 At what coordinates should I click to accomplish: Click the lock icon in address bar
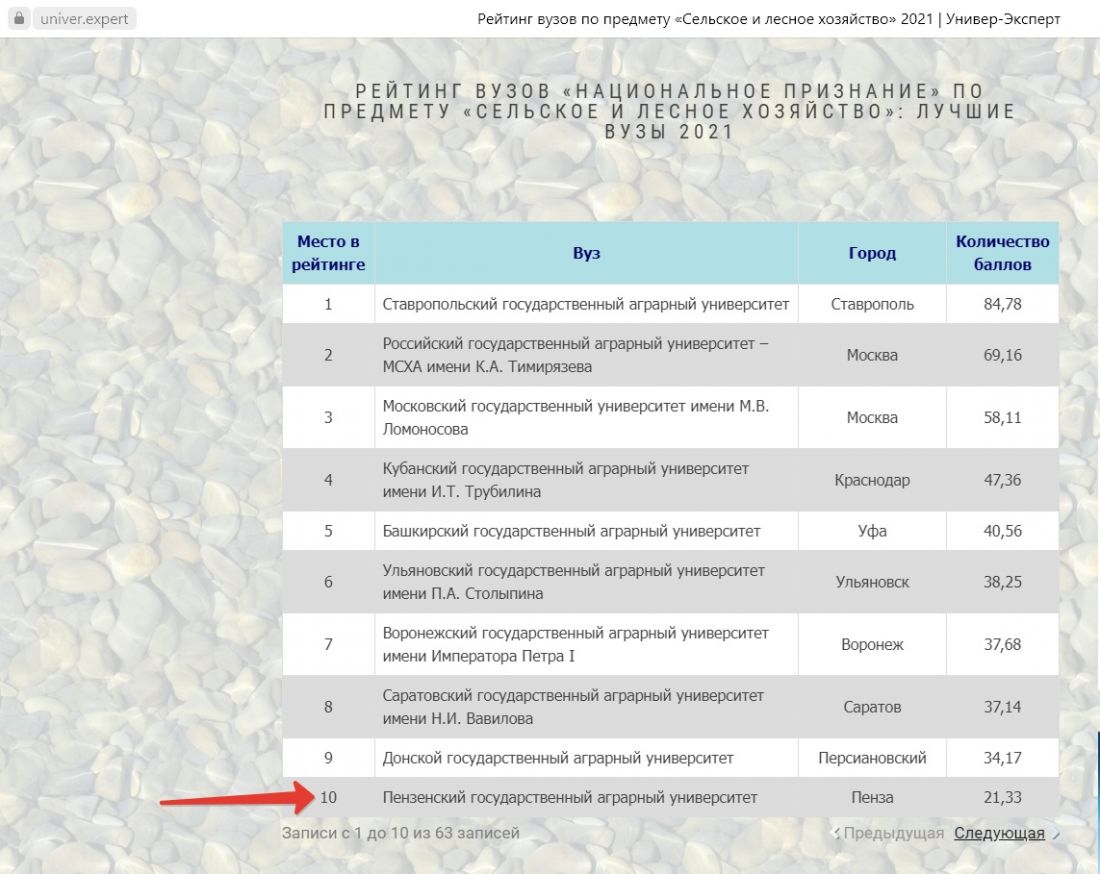(20, 18)
